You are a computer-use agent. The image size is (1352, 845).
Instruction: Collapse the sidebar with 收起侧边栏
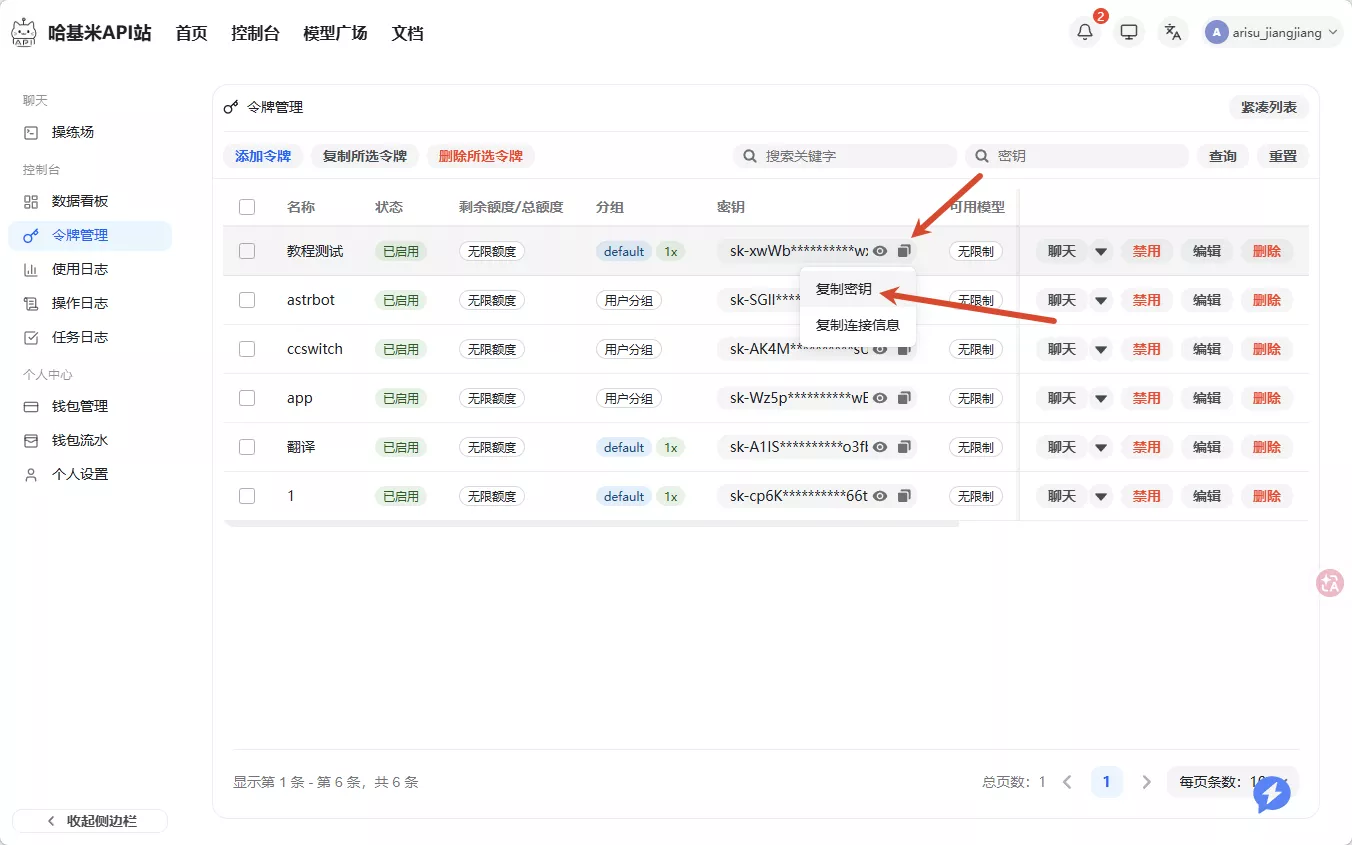pos(90,821)
